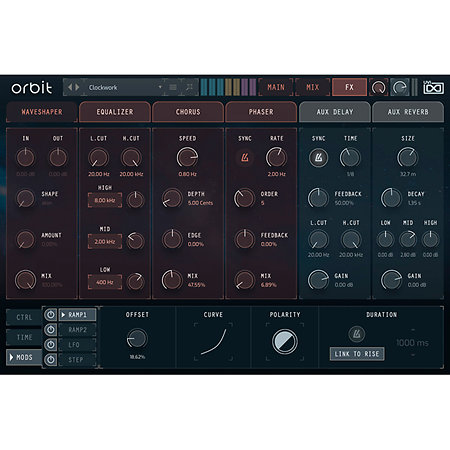Click the Phaser FEEDBACK knob

tap(245, 239)
